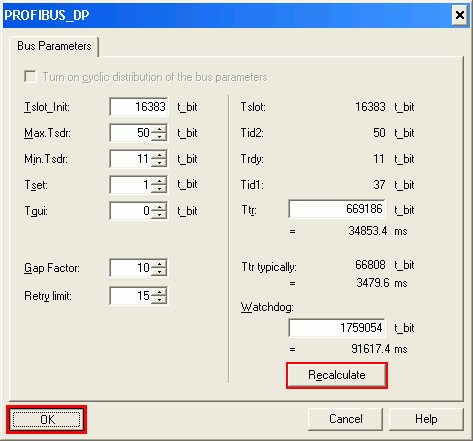This screenshot has width=473, height=441.
Task: Decrease Min.Tsdr with the down arrow
Action: point(159,163)
